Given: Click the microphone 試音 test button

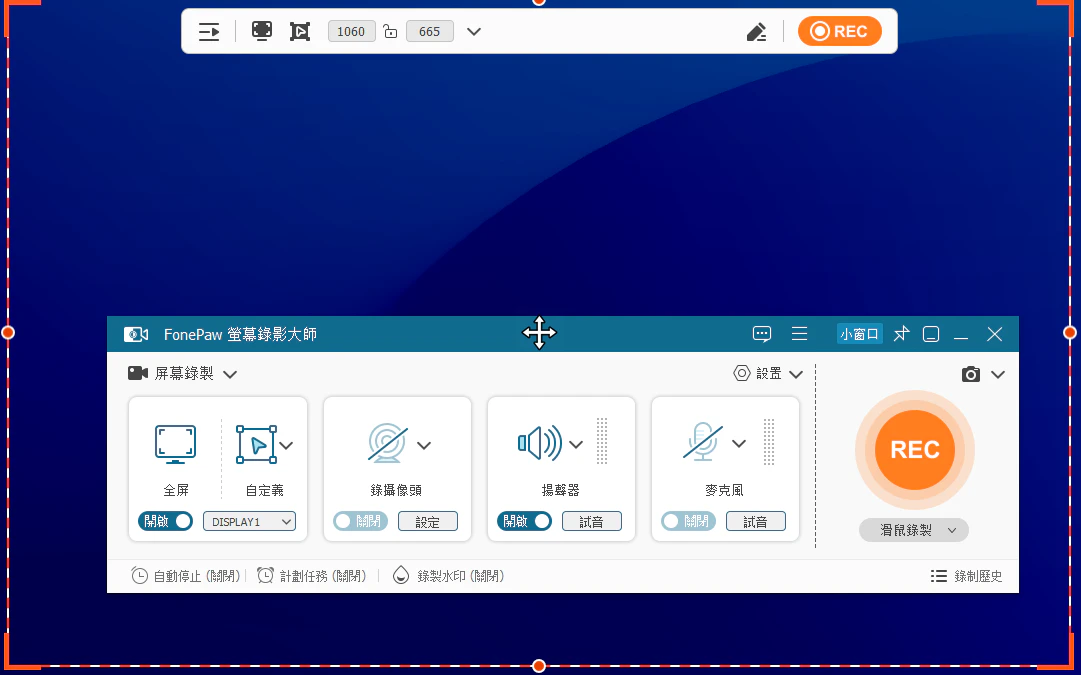Looking at the screenshot, I should click(756, 522).
